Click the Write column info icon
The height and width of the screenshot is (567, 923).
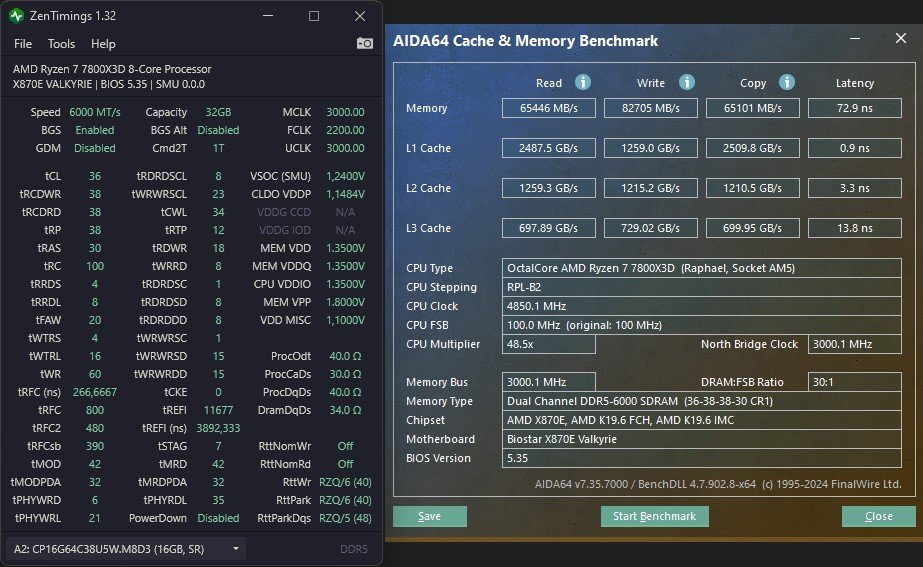click(687, 83)
